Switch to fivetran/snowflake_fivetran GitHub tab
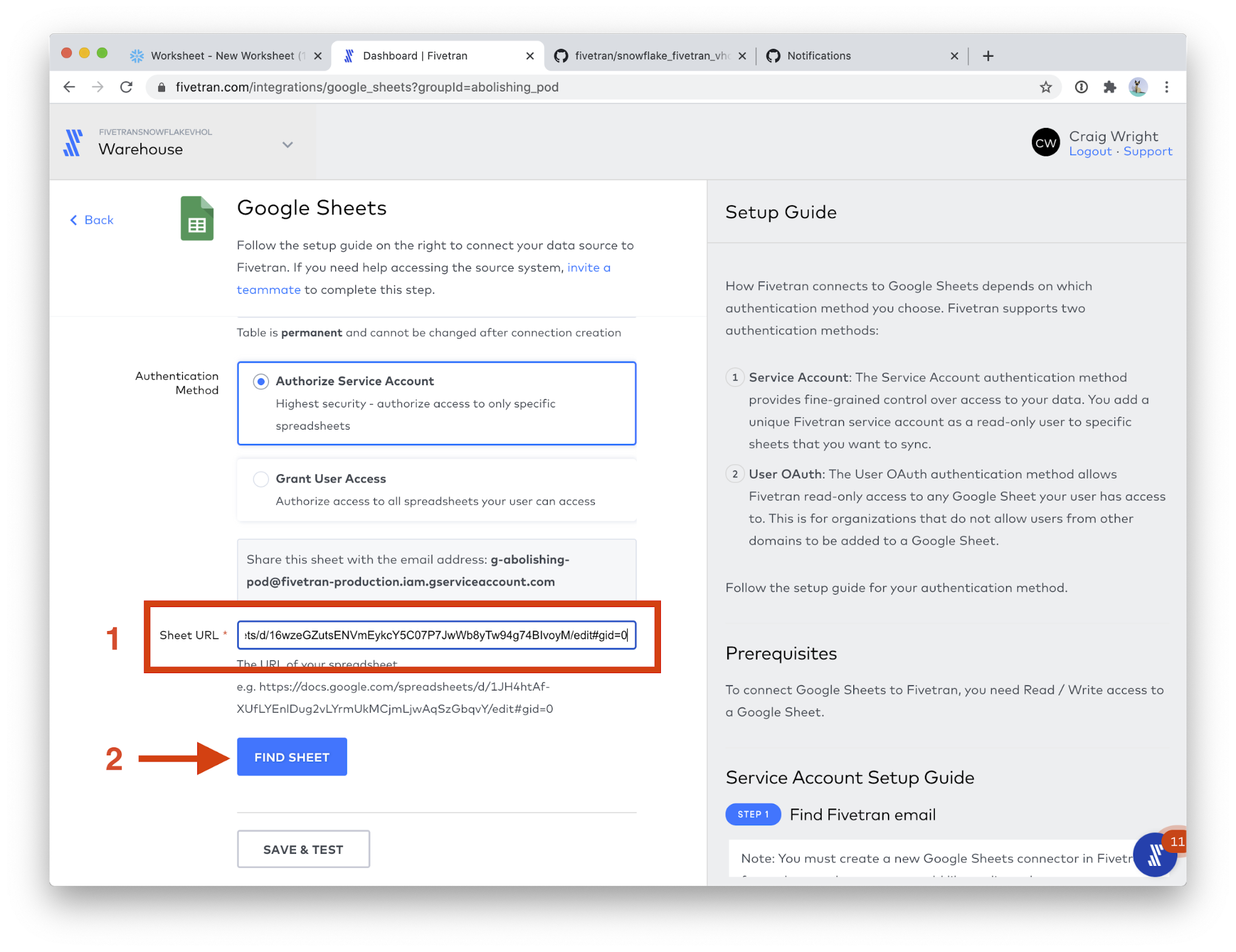This screenshot has width=1236, height=952. [649, 56]
